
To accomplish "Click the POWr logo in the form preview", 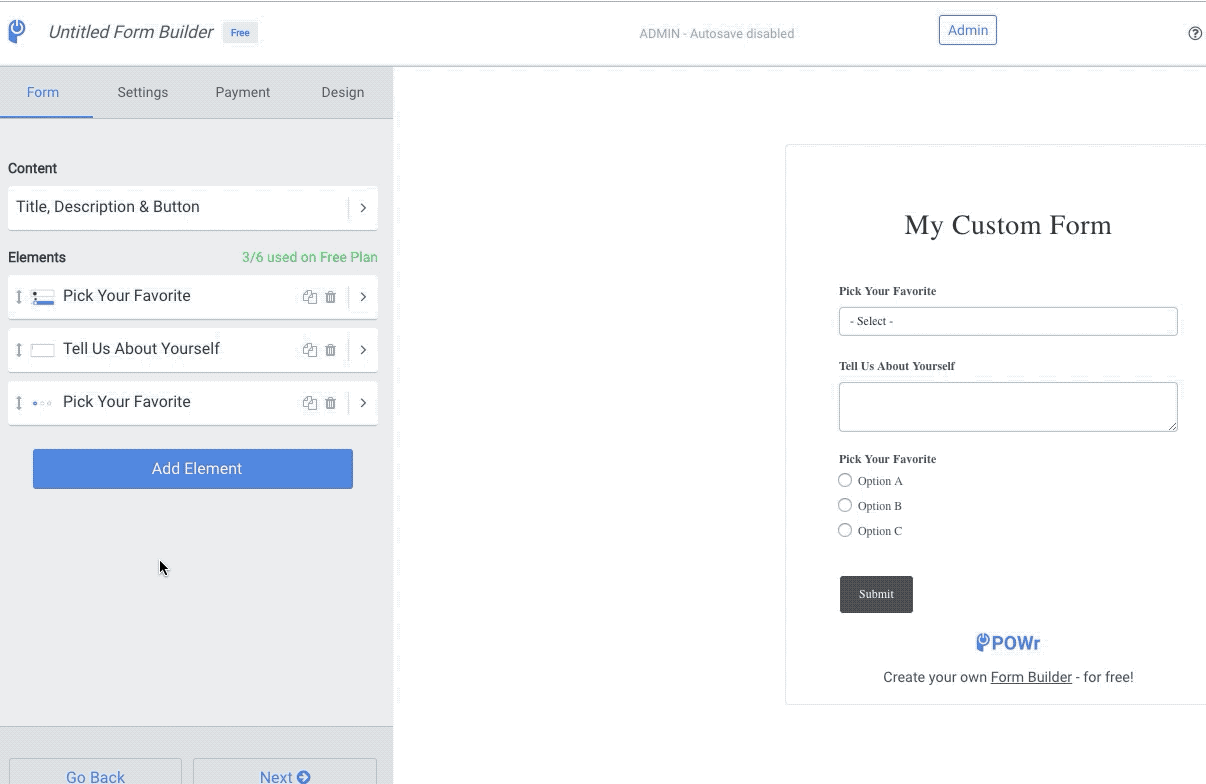I will (x=1007, y=642).
